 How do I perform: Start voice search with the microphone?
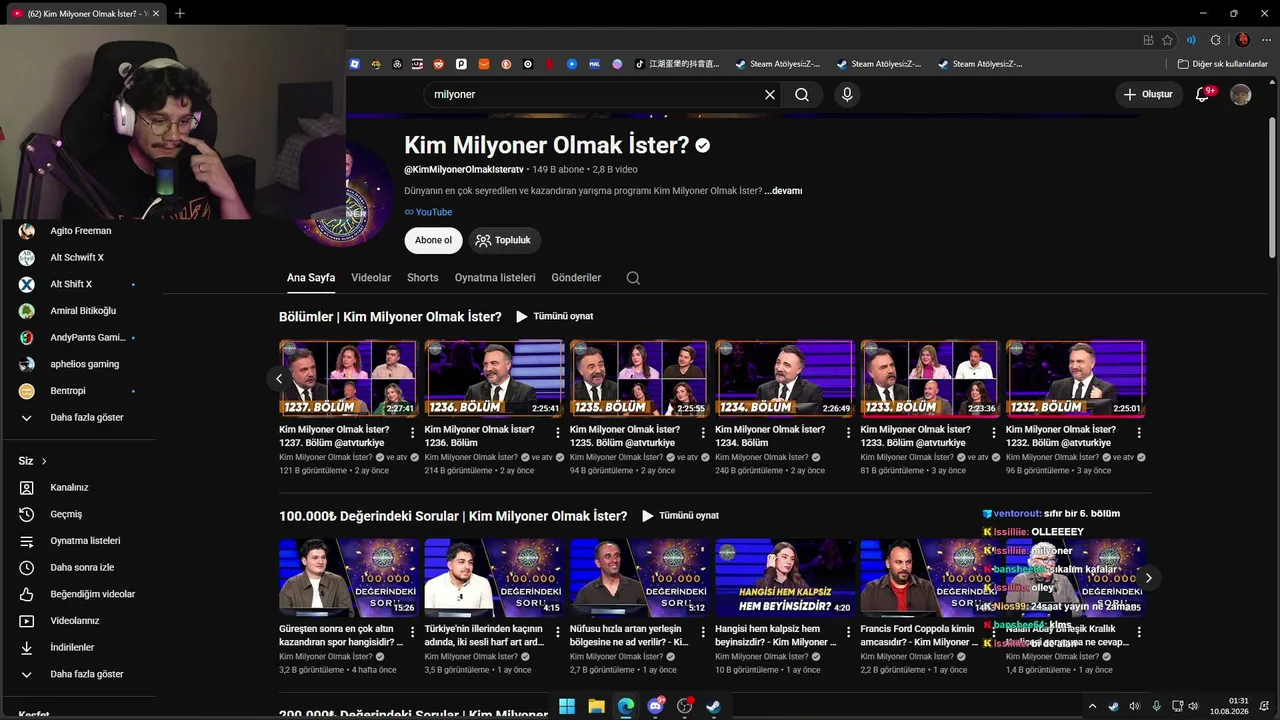pos(847,94)
